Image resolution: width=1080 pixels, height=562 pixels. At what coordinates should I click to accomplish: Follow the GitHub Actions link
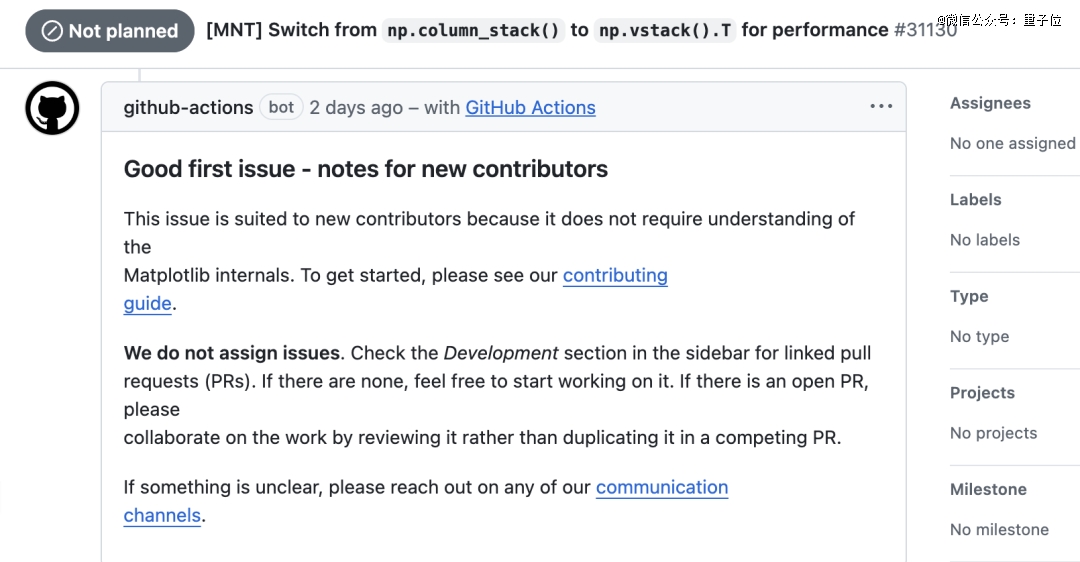point(530,108)
